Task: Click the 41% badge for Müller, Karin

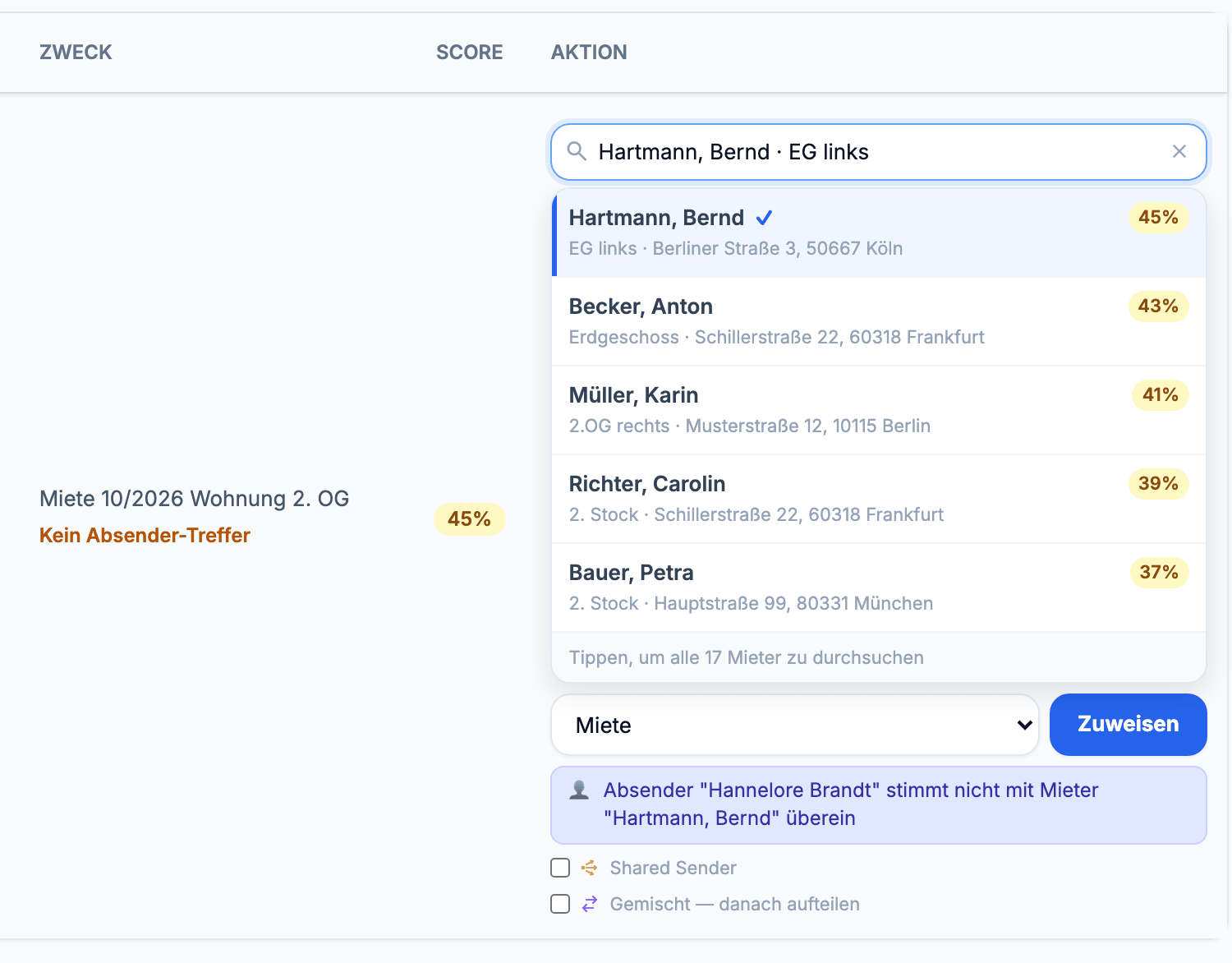Action: [1160, 394]
